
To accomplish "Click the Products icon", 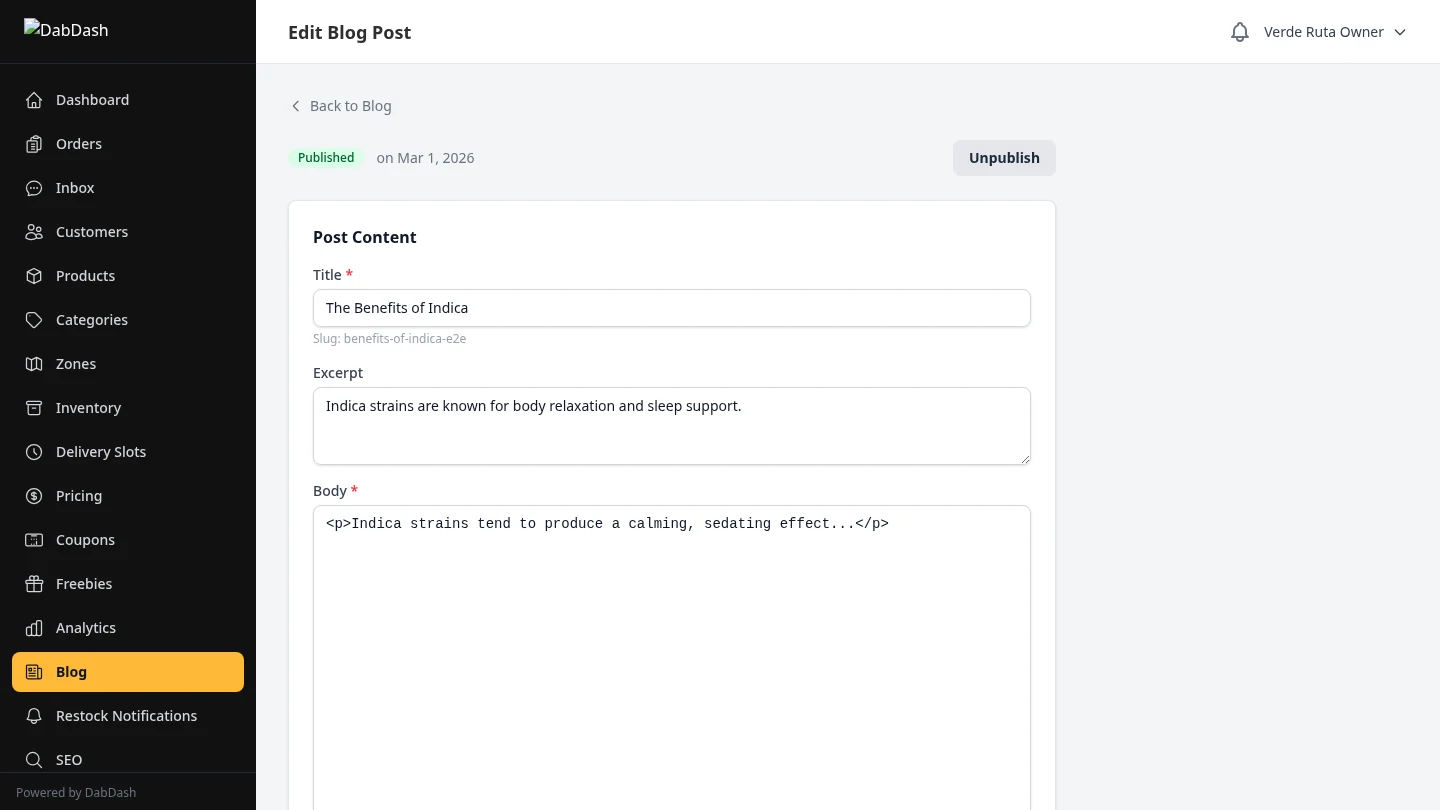I will coord(34,276).
